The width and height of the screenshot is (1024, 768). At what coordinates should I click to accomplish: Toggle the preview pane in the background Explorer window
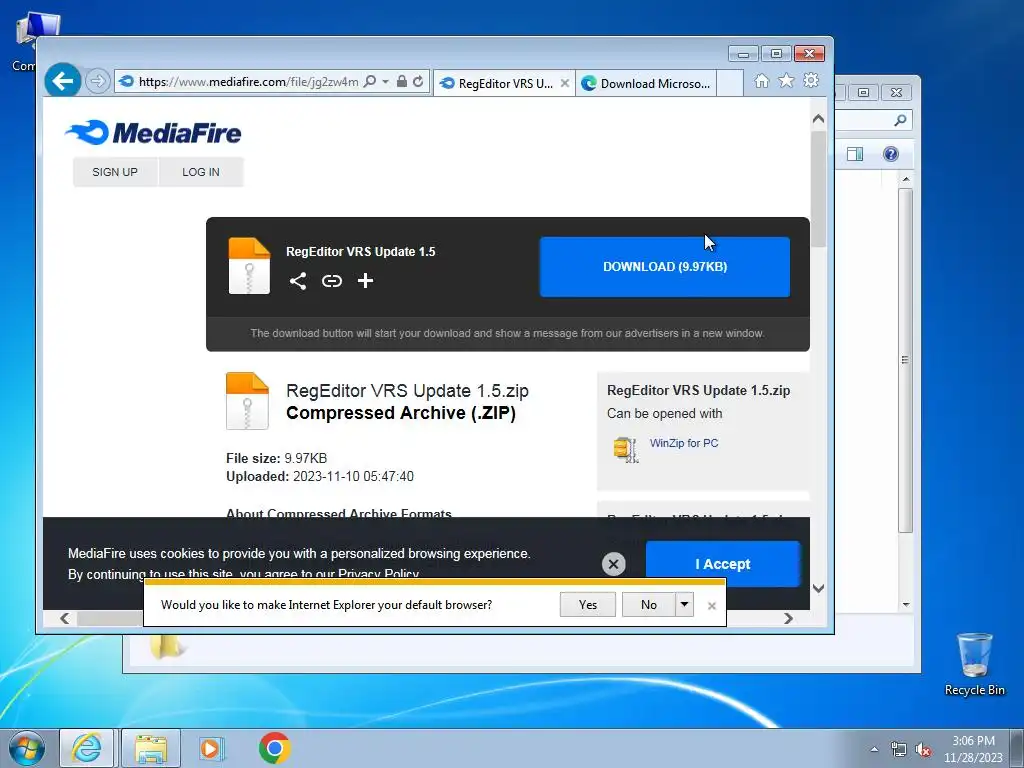[855, 154]
